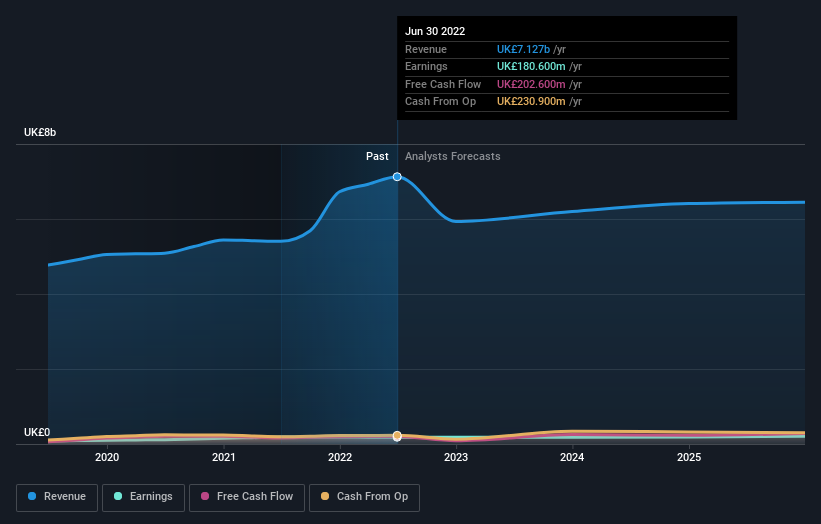Viewport: 821px width, 524px height.
Task: Click the Jun 30 2022 tooltip date
Action: coord(435,31)
